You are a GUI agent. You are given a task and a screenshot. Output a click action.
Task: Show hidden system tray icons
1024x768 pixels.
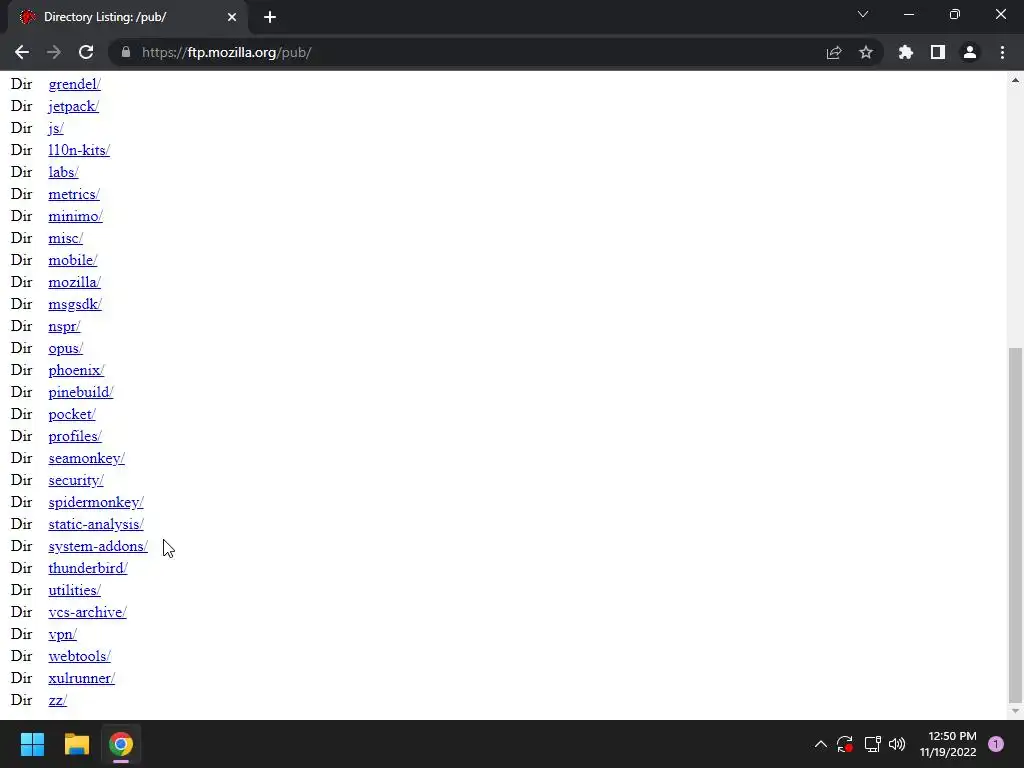820,744
